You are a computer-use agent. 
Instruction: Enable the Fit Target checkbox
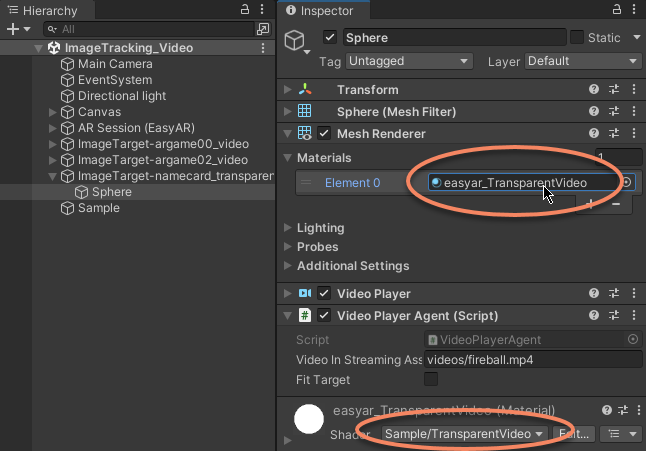[x=431, y=379]
